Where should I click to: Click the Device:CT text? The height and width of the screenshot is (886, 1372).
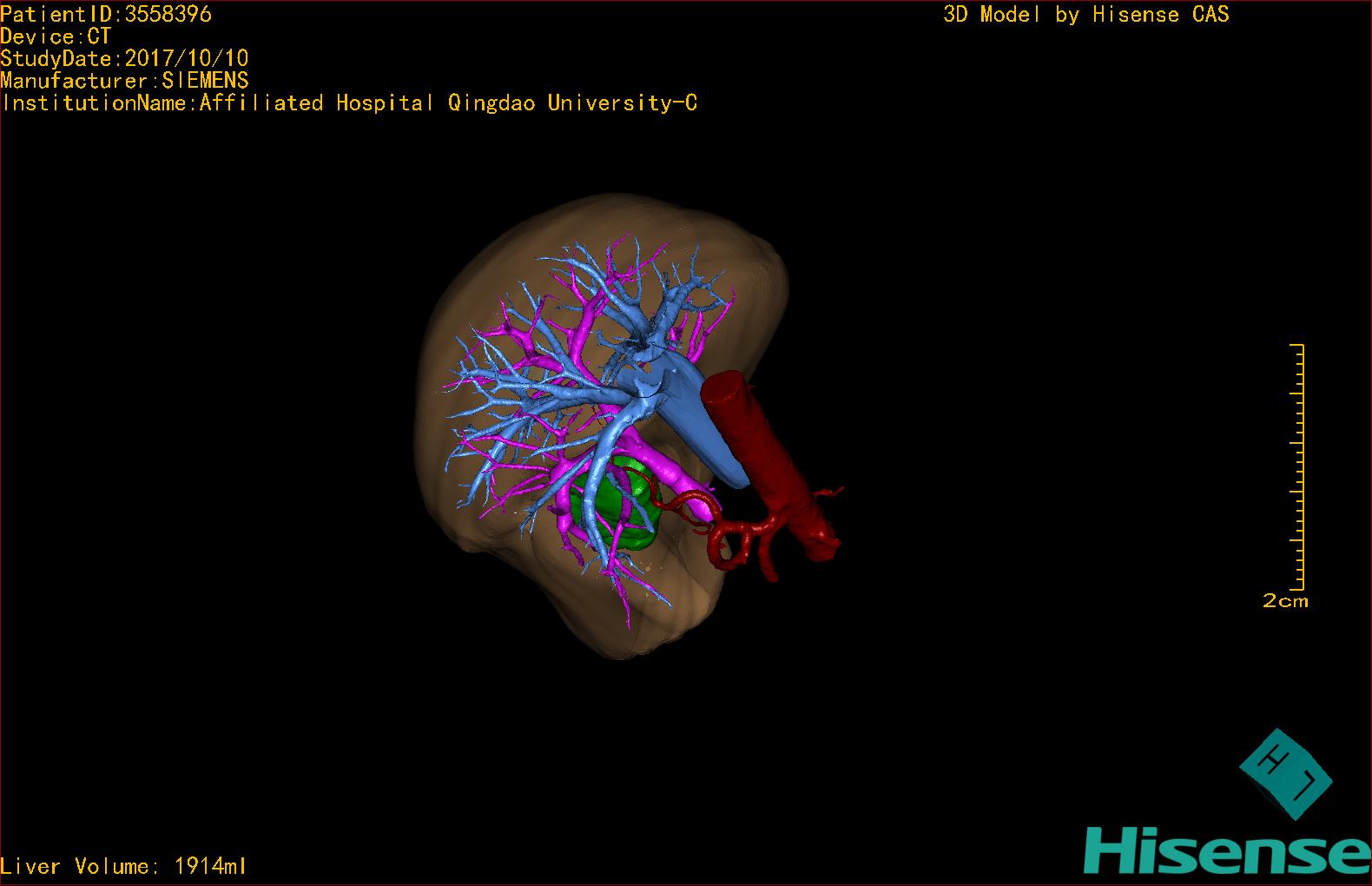[x=56, y=36]
